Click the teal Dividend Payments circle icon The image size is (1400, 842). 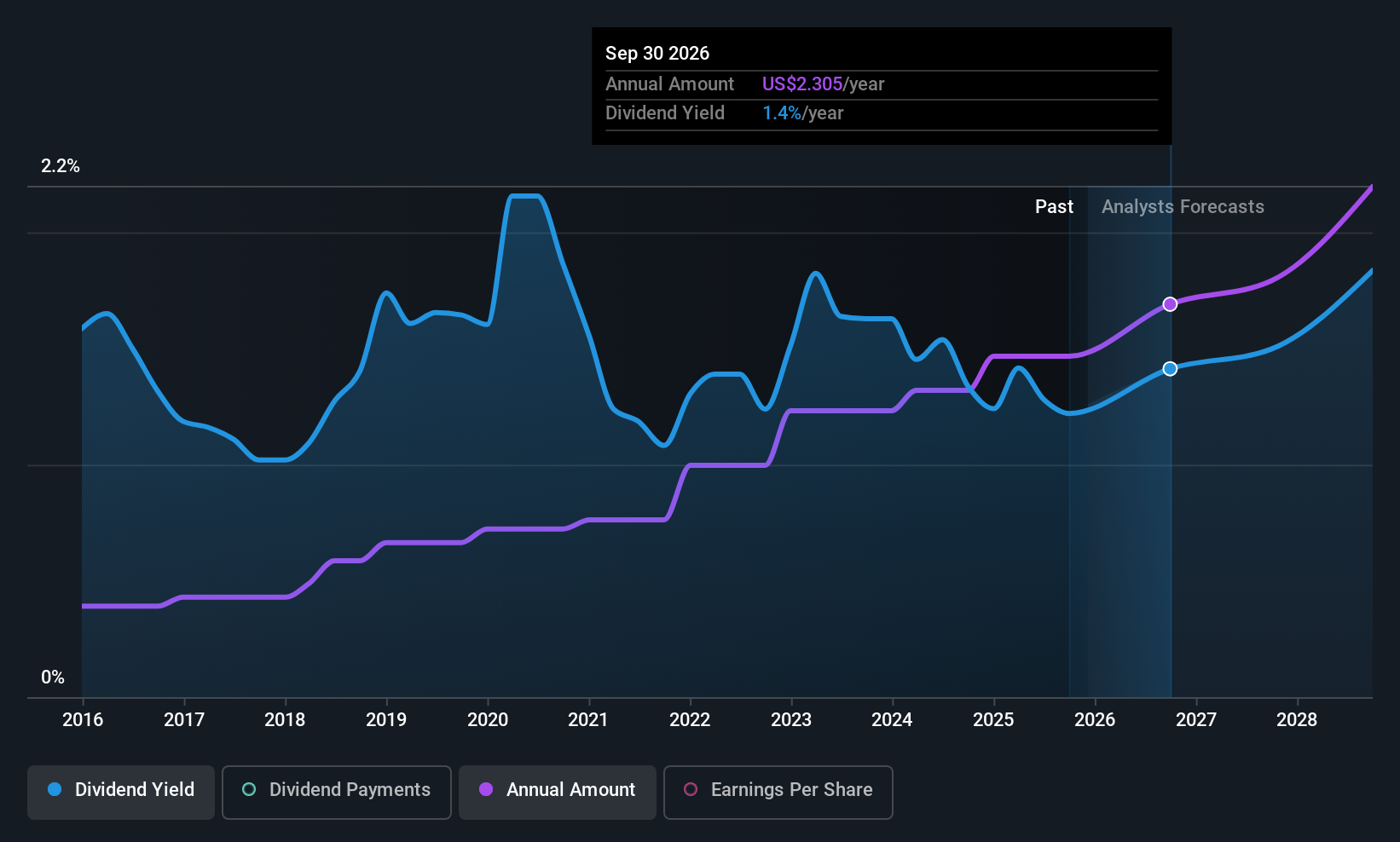249,790
